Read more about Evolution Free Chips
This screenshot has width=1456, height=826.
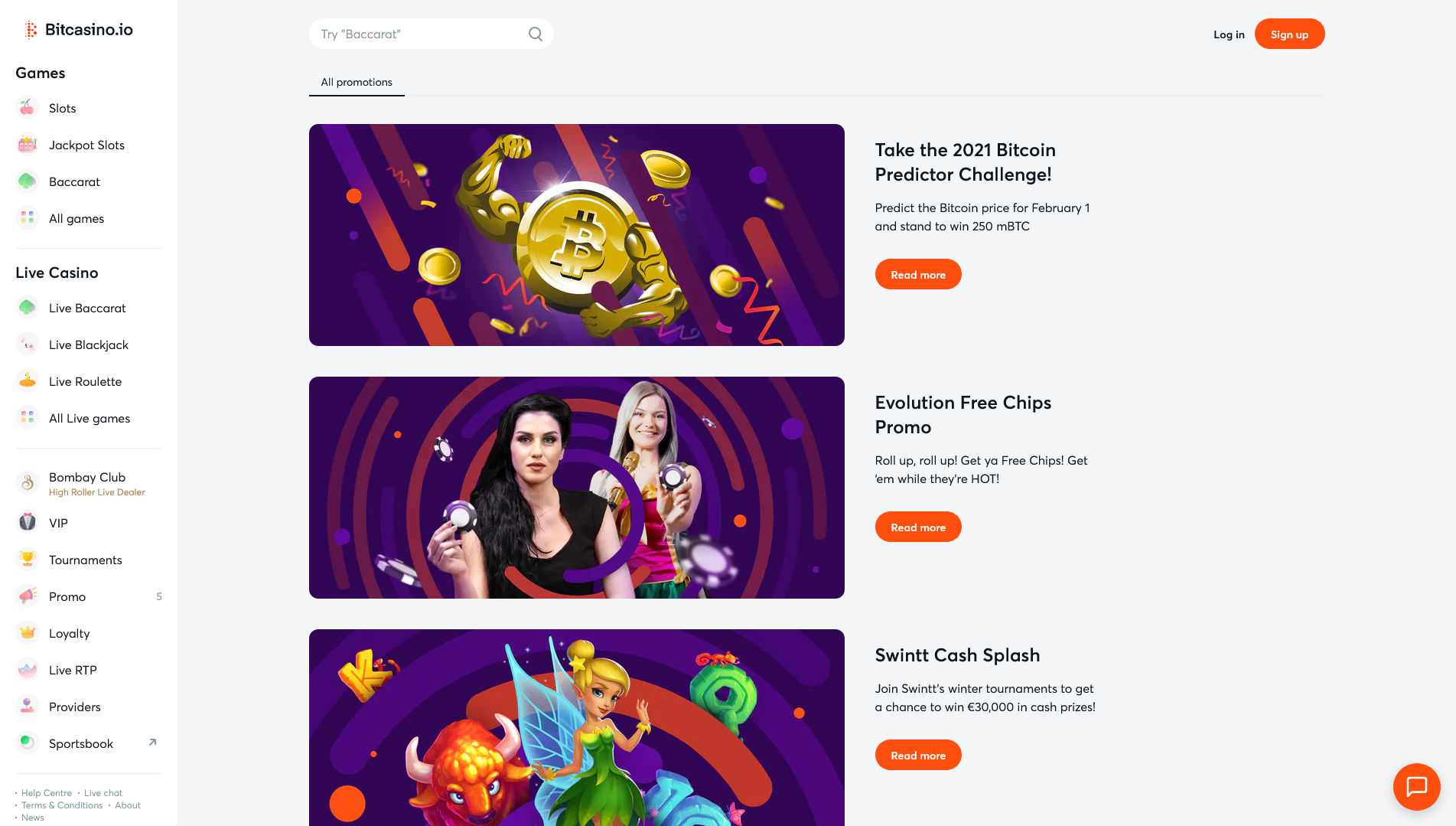click(918, 527)
